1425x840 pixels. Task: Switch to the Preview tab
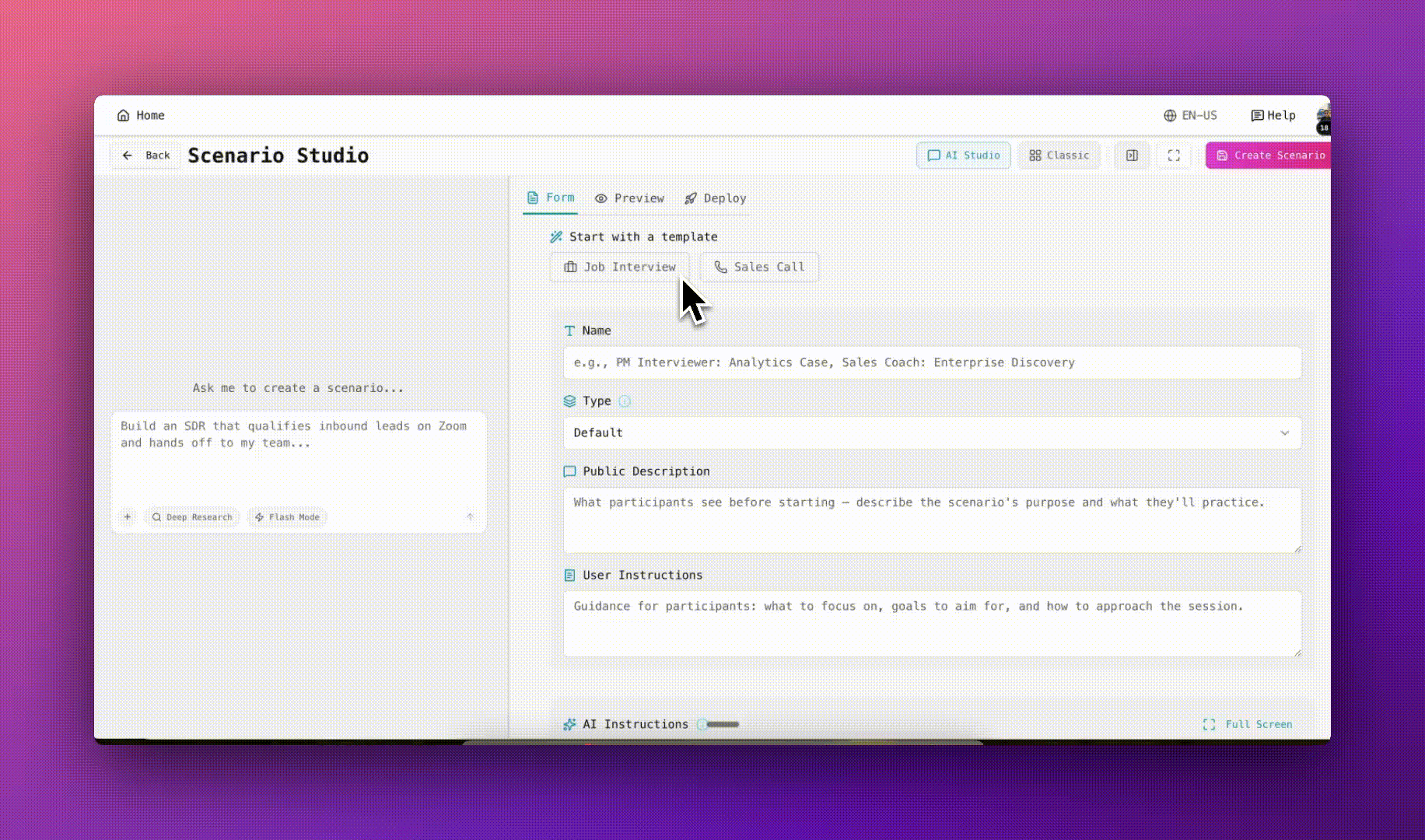pyautogui.click(x=629, y=198)
